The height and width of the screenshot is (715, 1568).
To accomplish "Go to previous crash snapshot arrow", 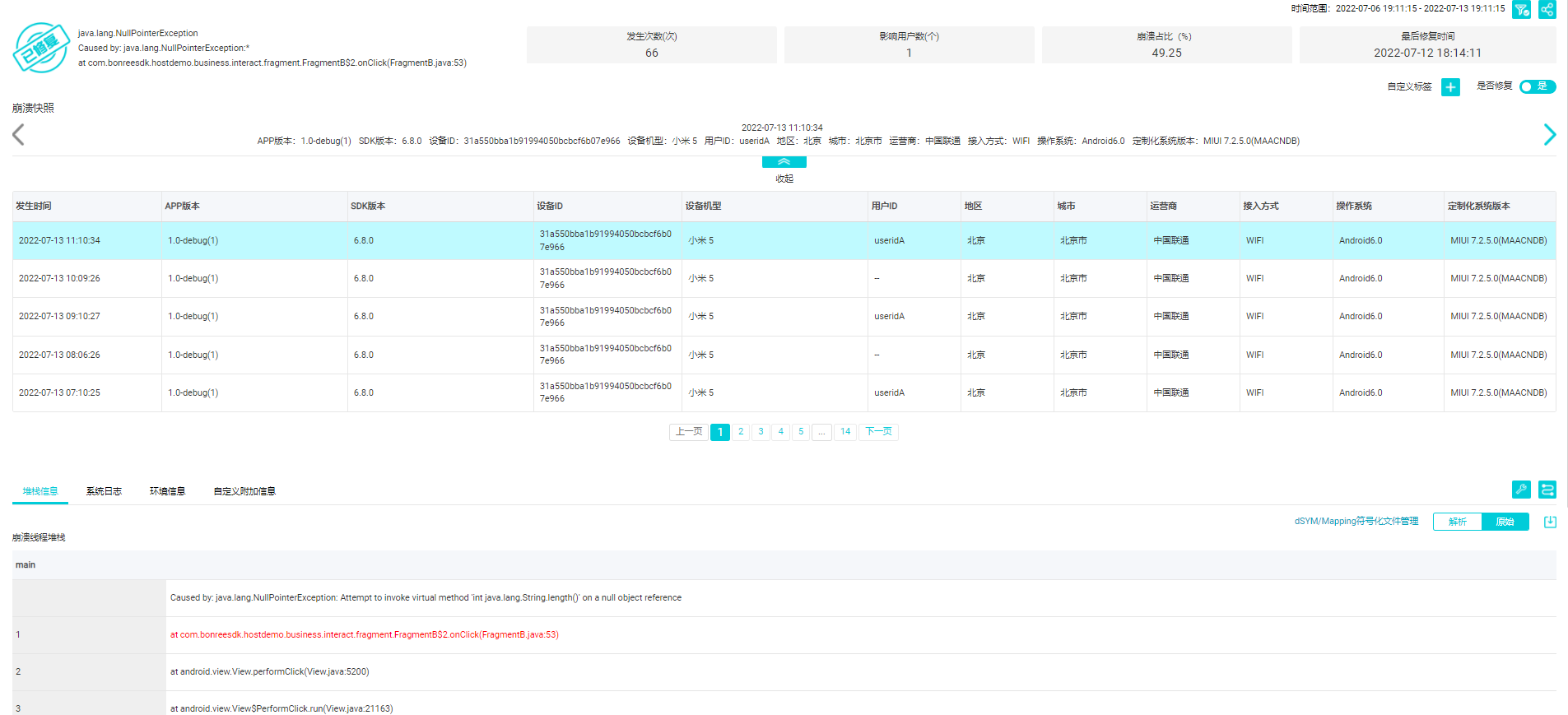I will point(19,134).
